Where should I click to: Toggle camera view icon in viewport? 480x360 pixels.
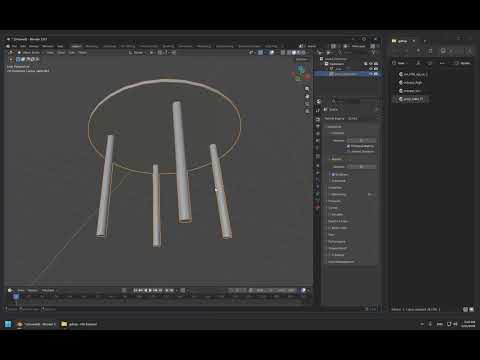(x=307, y=104)
